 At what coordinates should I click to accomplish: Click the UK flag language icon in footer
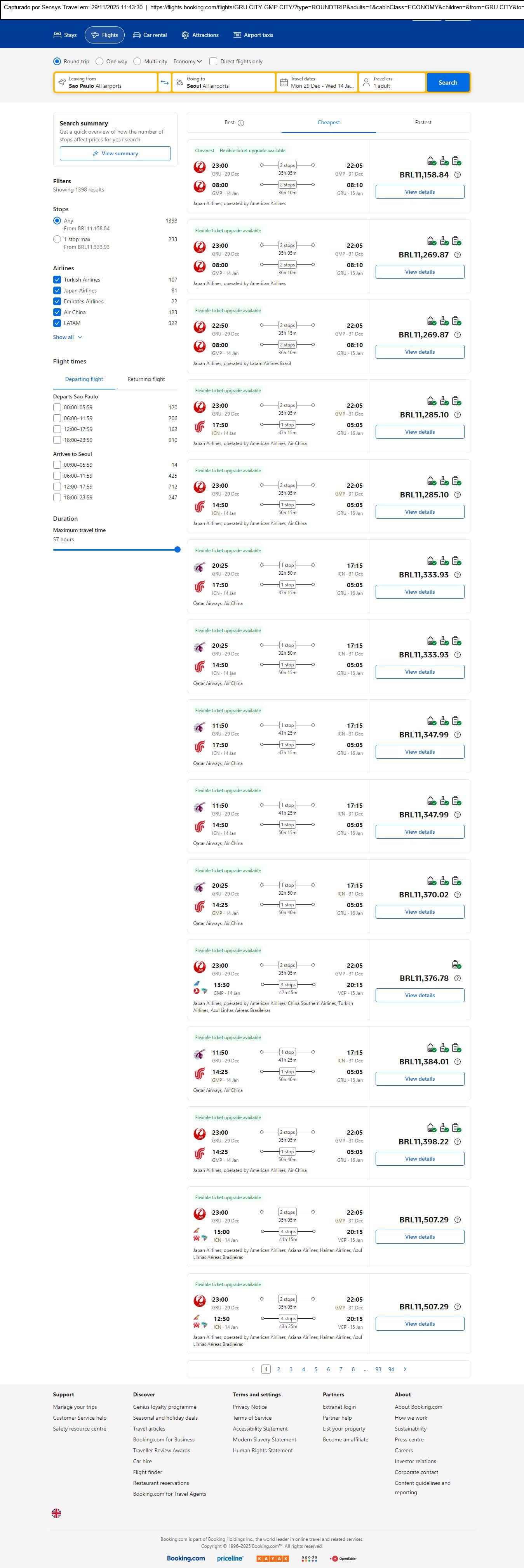coord(56,1512)
